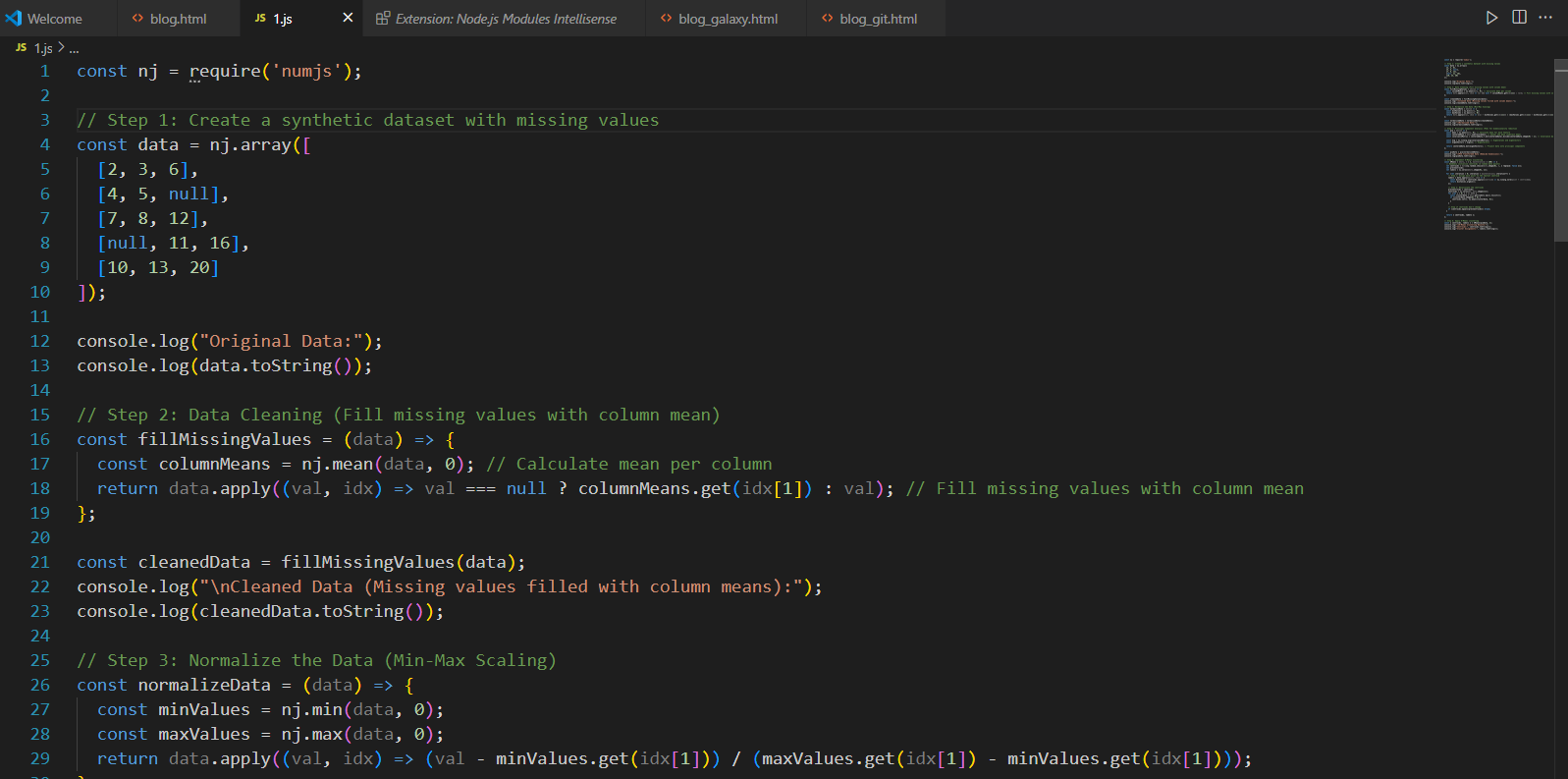Click cleanedData.toString() on line 23
The width and height of the screenshot is (1568, 779).
point(316,611)
